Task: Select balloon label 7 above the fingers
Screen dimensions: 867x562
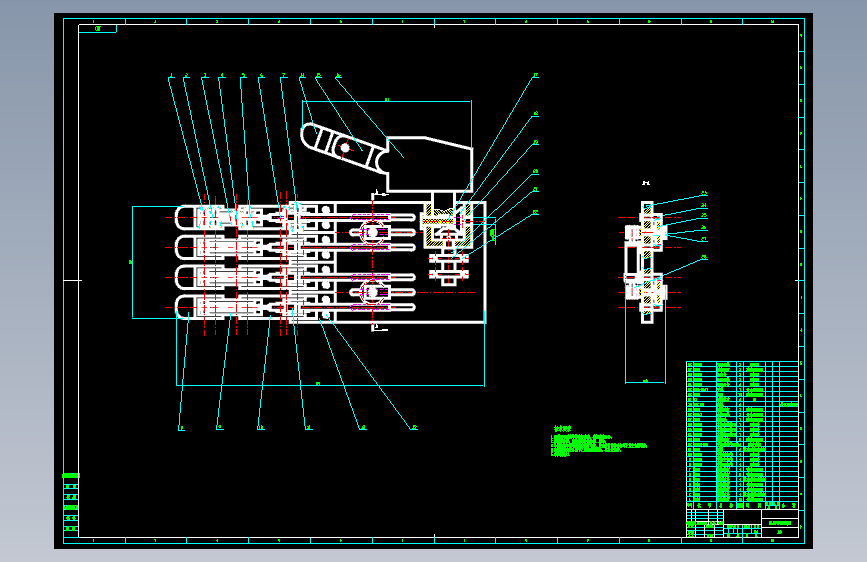Action: [284, 76]
